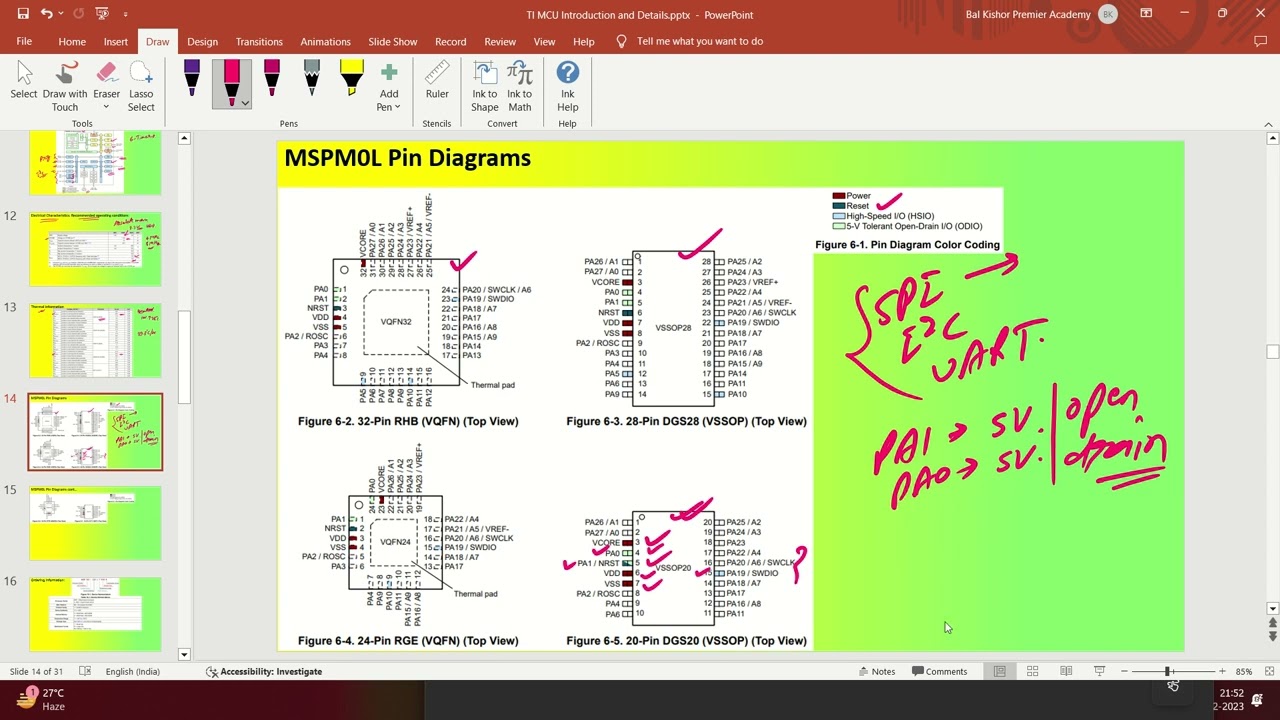Viewport: 1280px width, 720px height.
Task: Click English (India) language indicator
Action: (133, 671)
